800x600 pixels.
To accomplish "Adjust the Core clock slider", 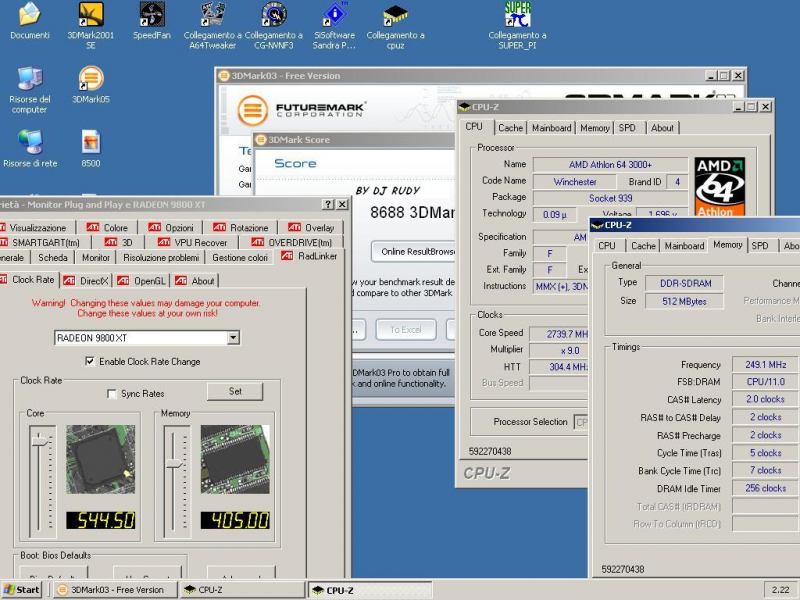I will click(x=41, y=441).
